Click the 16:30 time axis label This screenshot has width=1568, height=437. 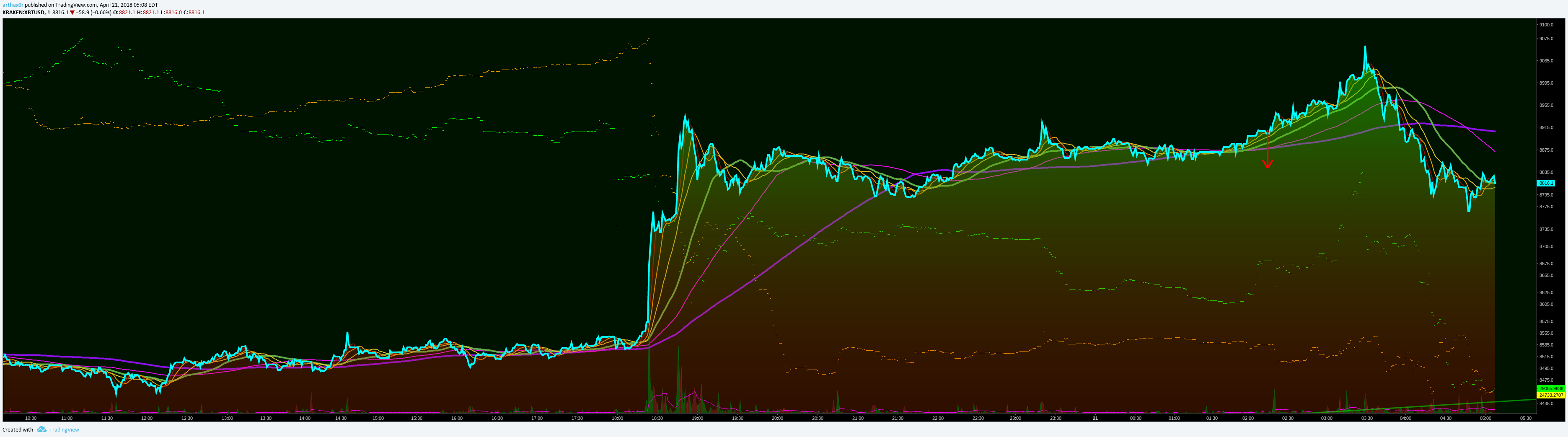click(497, 418)
